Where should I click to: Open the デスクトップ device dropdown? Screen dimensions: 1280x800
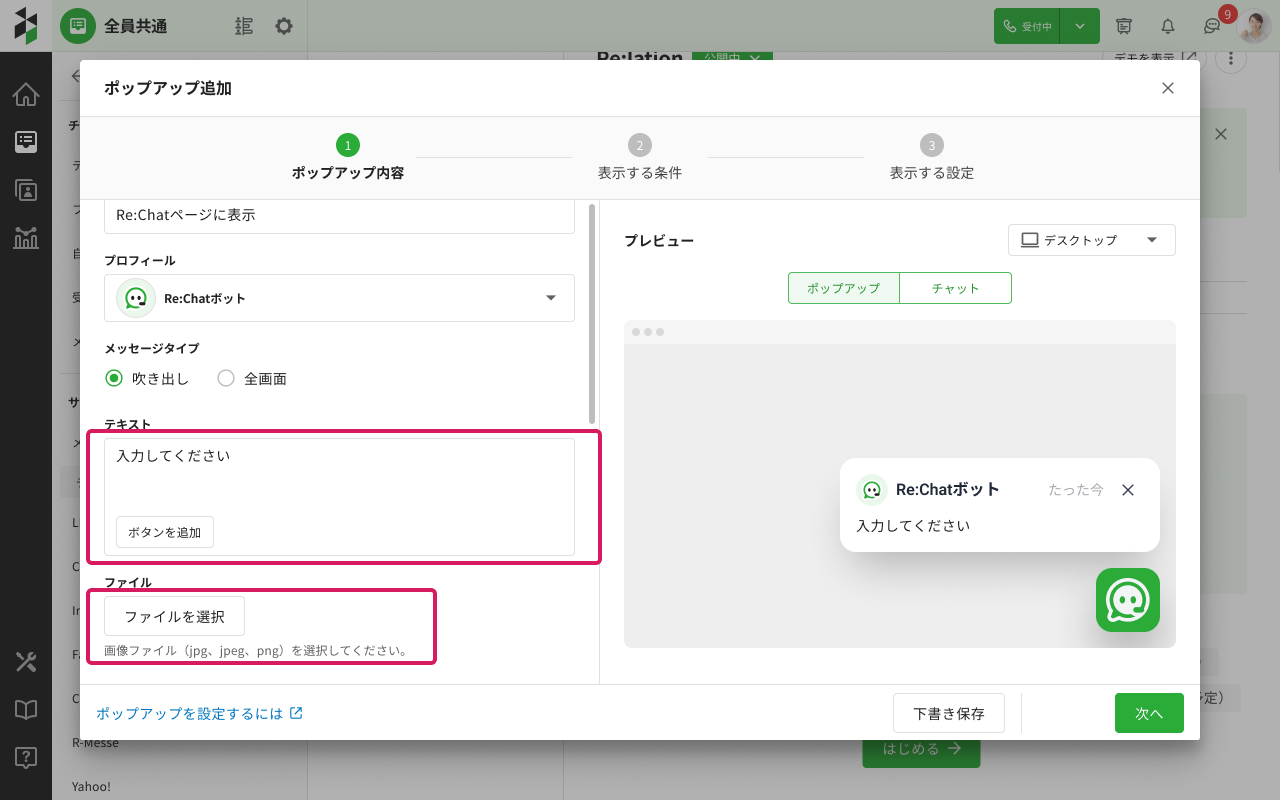coord(1091,240)
